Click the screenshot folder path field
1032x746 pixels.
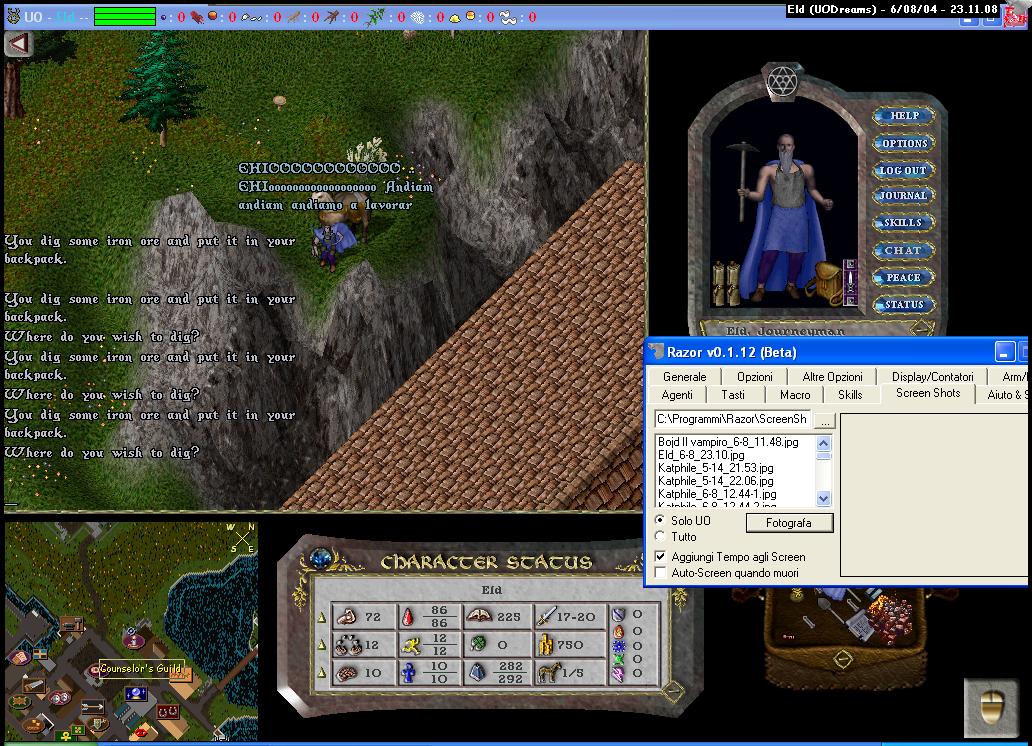733,419
